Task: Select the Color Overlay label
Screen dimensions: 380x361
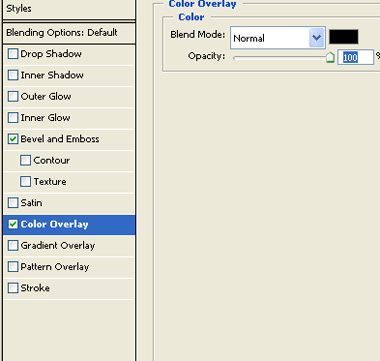Action: (x=54, y=224)
